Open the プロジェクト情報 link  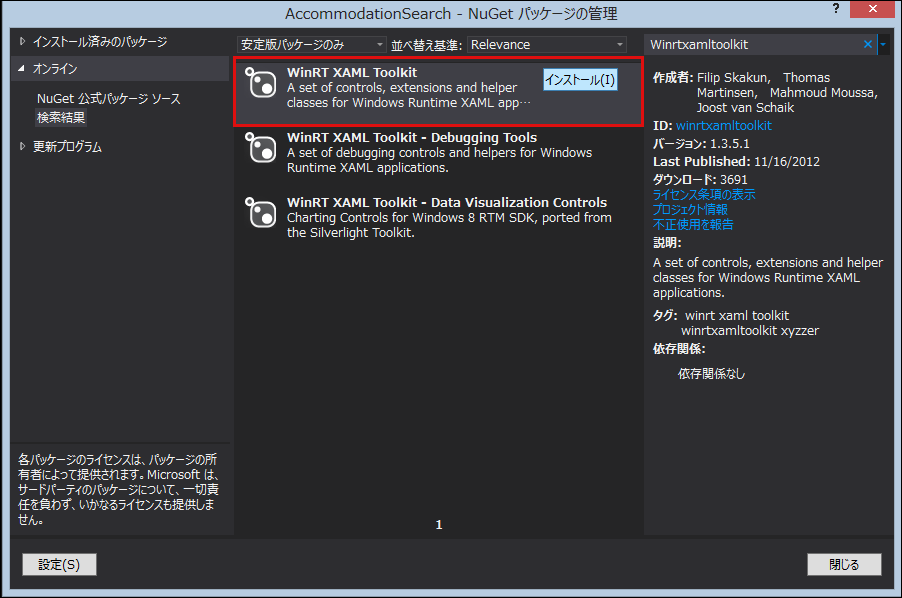[690, 209]
